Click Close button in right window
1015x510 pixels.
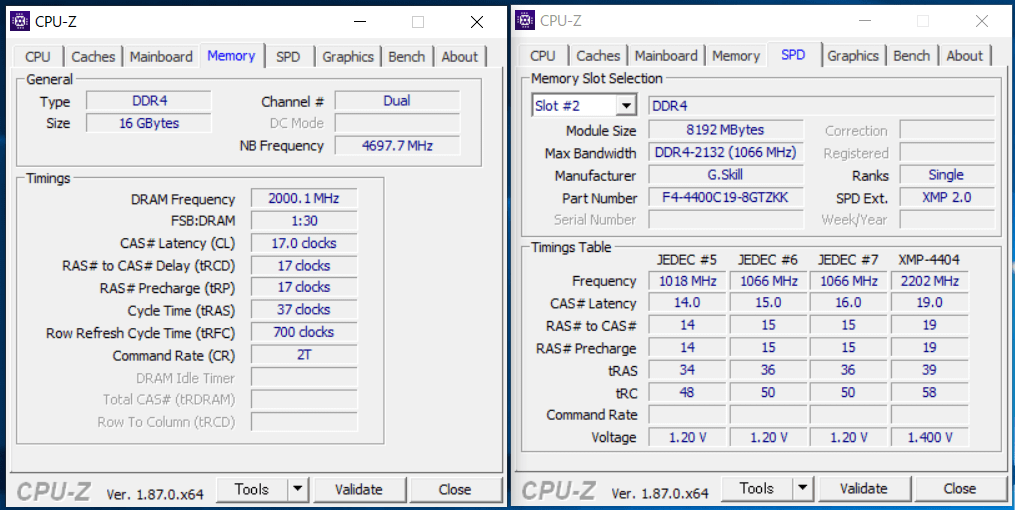[x=960, y=488]
